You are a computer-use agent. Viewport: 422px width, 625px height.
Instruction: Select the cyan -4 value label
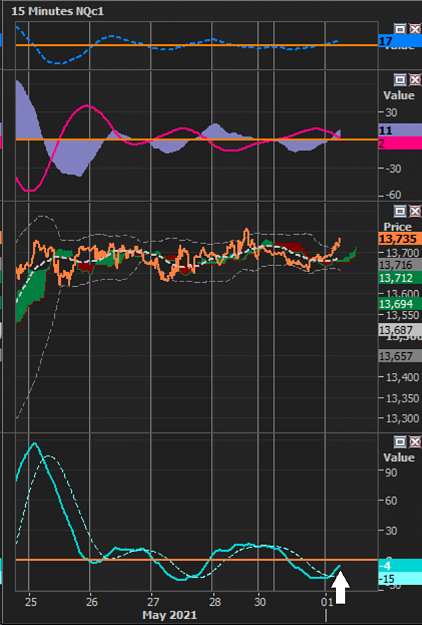point(400,566)
